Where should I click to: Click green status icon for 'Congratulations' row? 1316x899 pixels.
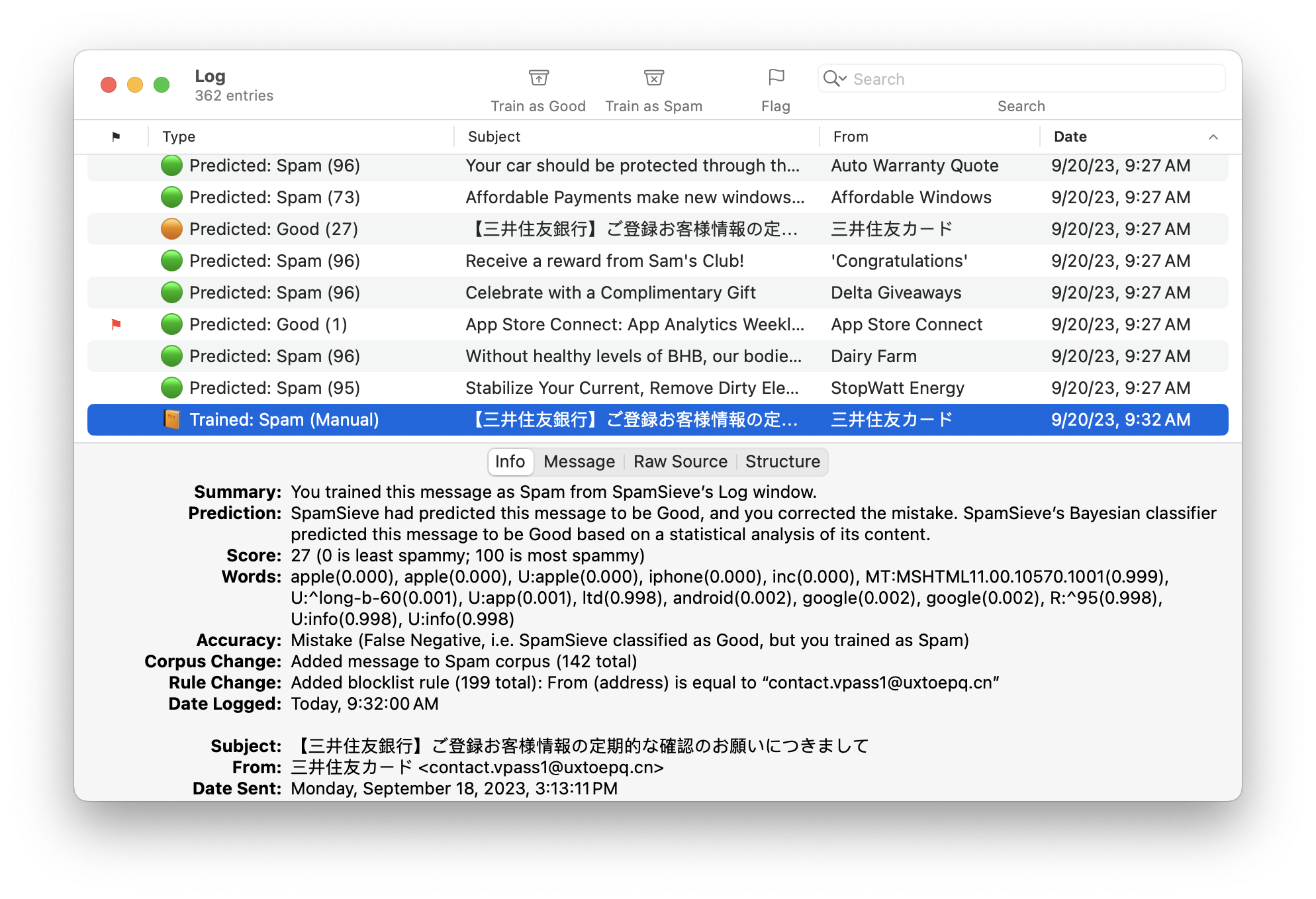click(x=171, y=261)
